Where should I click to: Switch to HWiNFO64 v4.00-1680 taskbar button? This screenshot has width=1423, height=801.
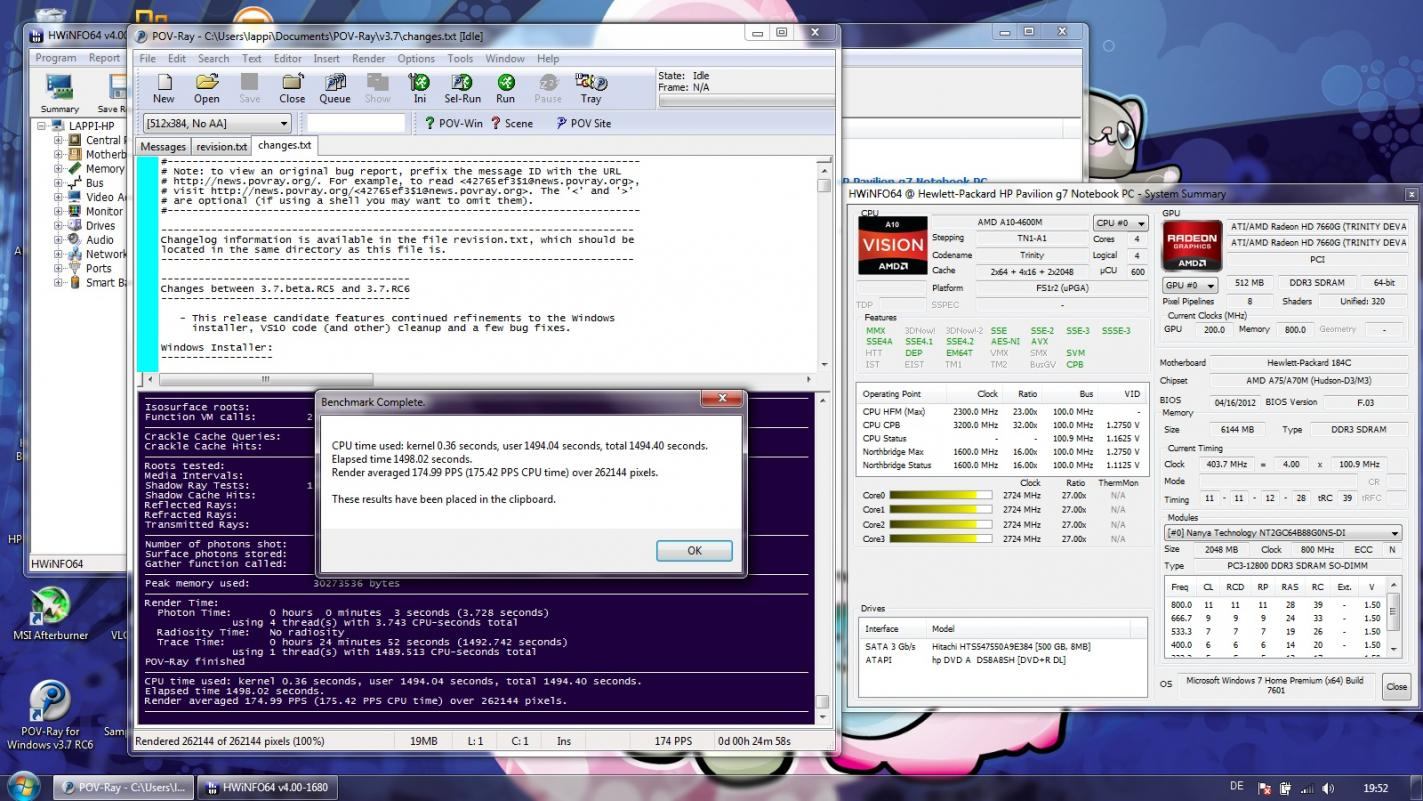click(265, 787)
